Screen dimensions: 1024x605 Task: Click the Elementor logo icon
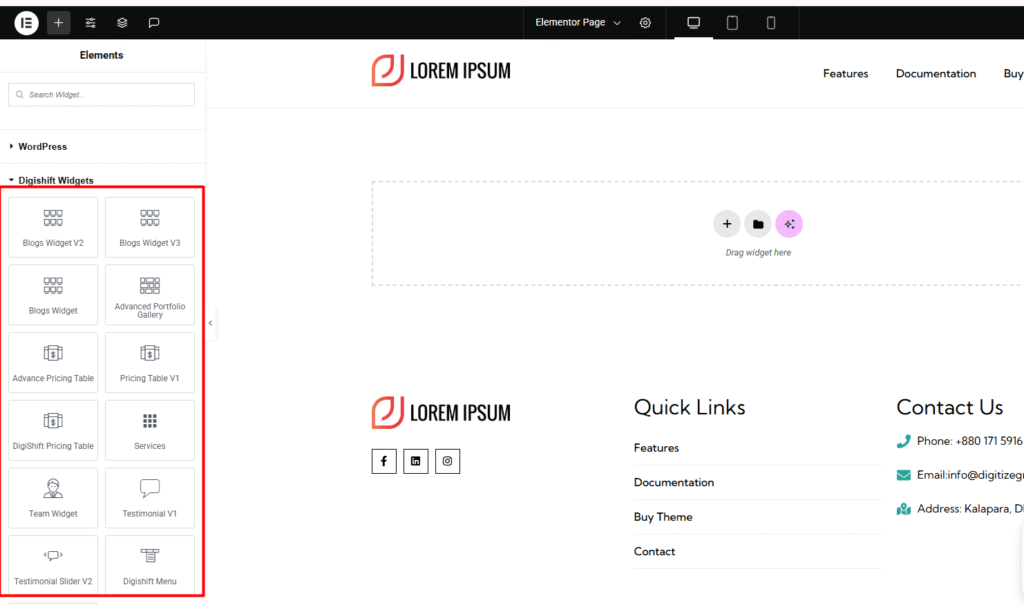26,22
